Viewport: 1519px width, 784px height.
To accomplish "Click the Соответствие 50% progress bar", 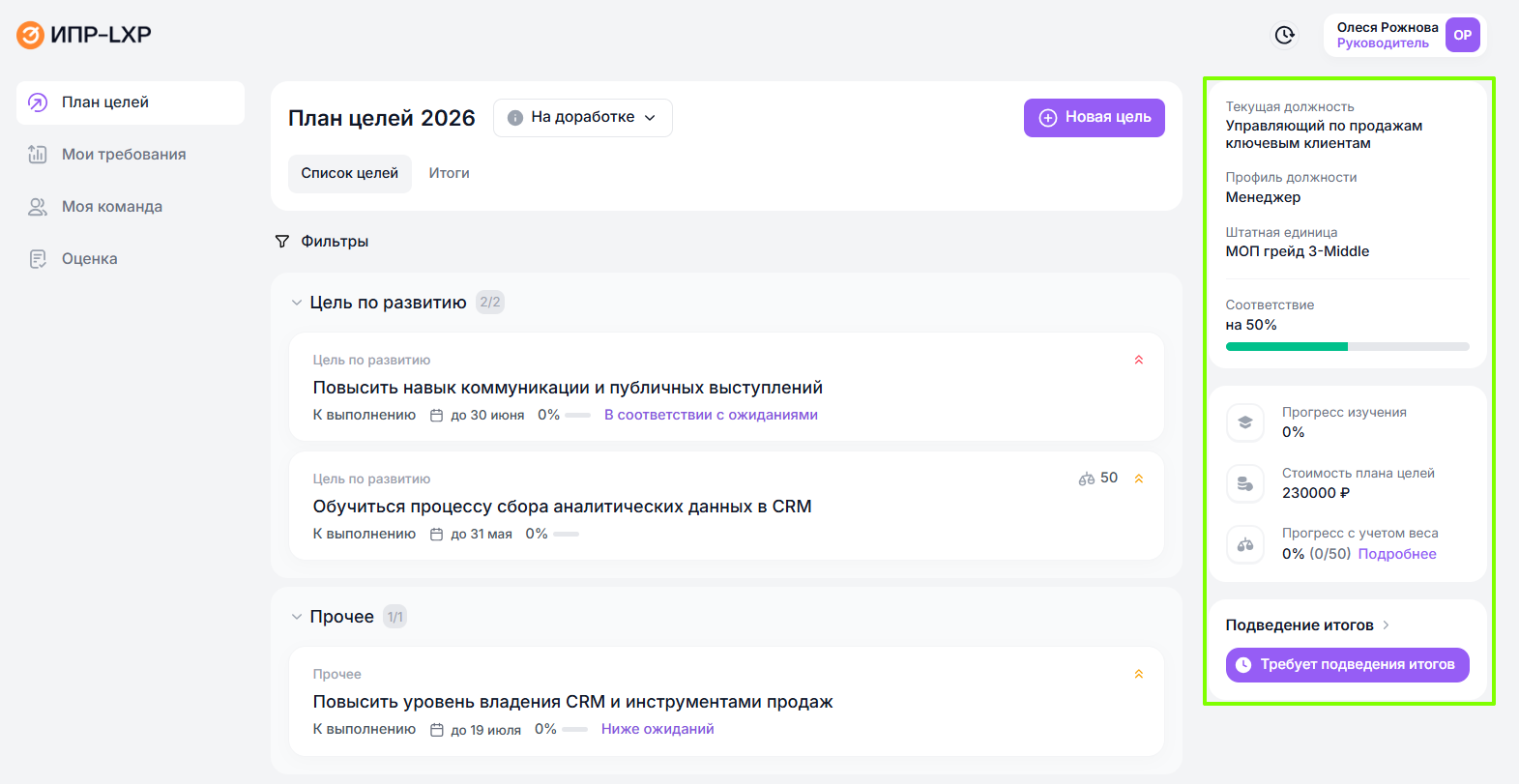I will click(1347, 346).
